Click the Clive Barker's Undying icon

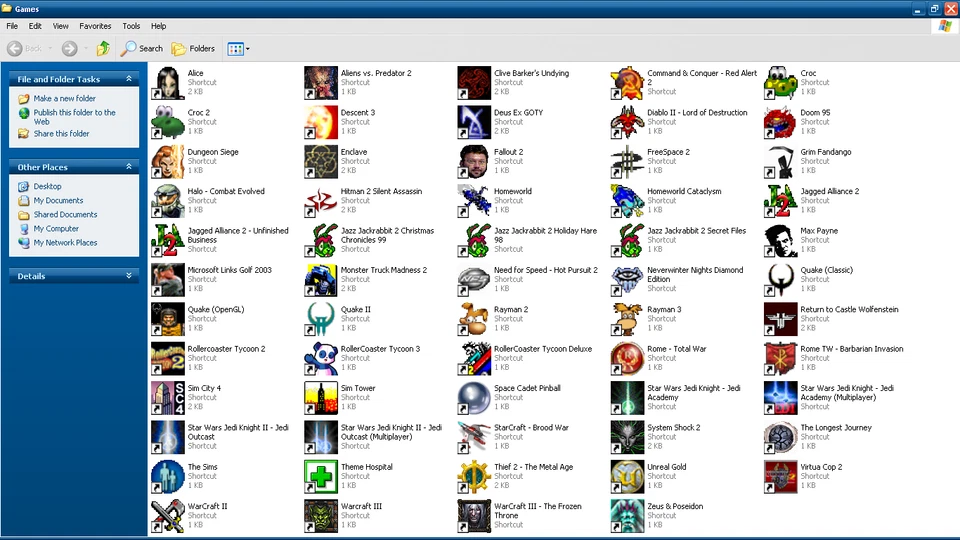pyautogui.click(x=474, y=83)
